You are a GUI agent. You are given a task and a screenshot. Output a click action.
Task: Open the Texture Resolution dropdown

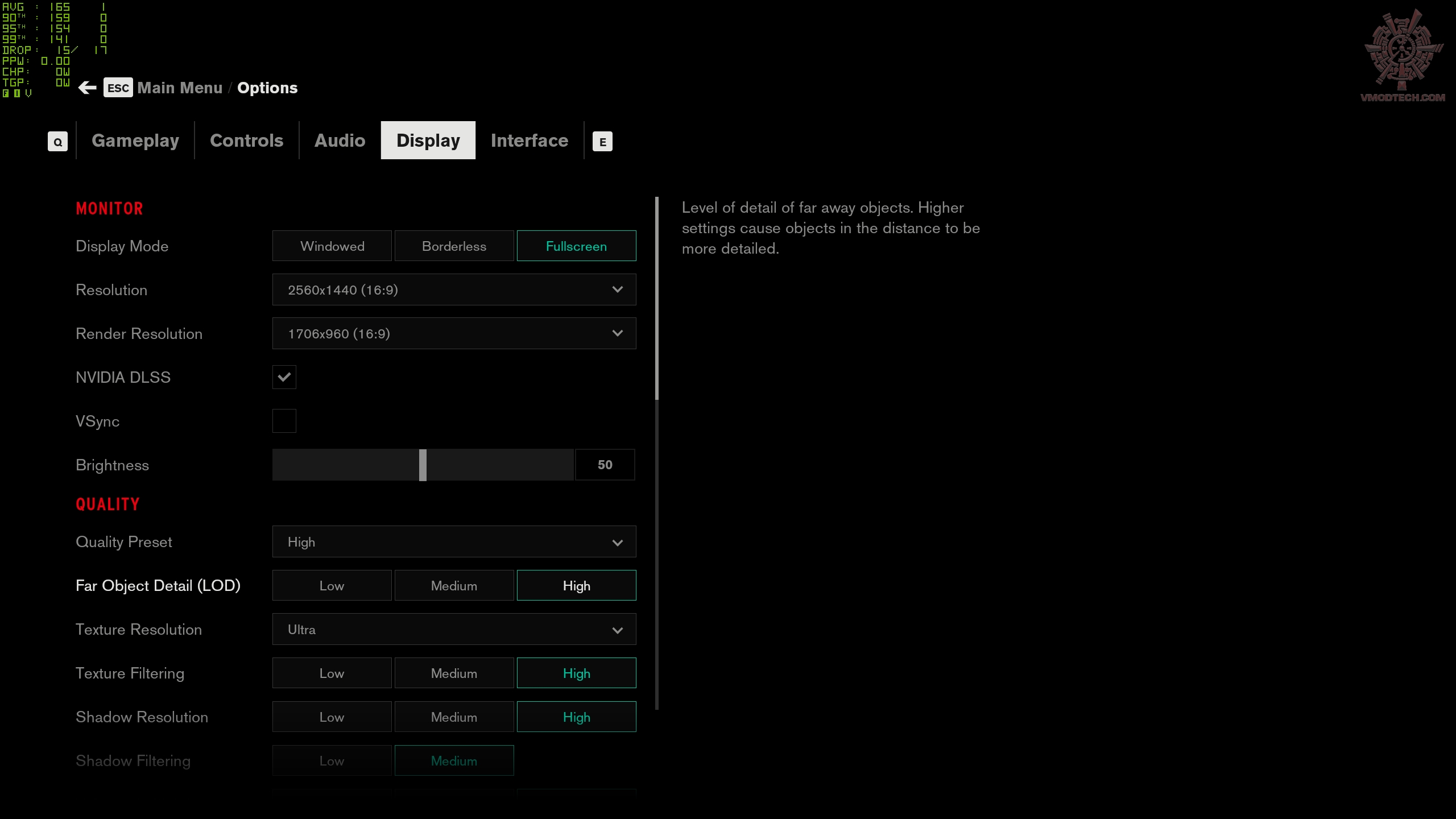454,630
